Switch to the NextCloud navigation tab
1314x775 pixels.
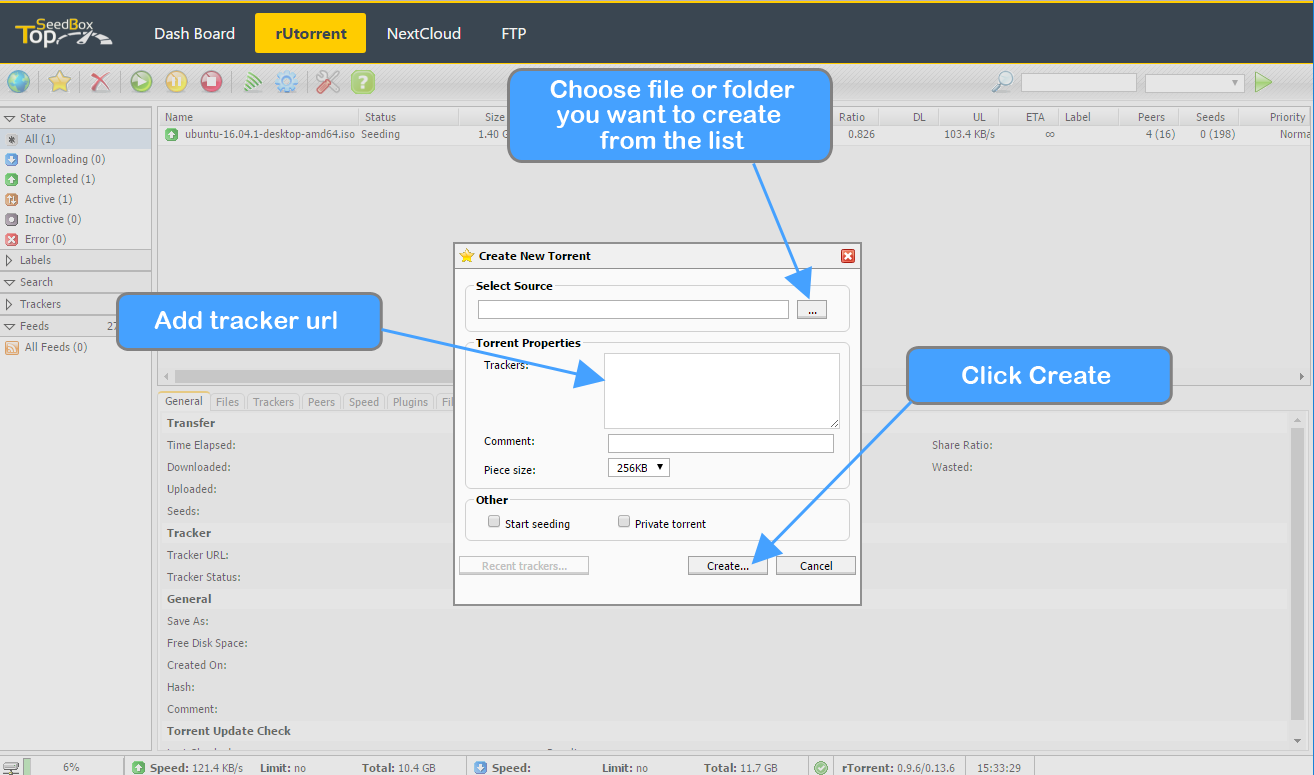point(423,33)
